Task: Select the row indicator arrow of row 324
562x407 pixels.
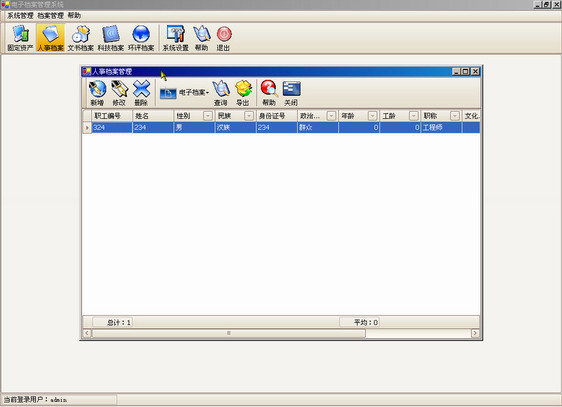Action: [x=87, y=128]
